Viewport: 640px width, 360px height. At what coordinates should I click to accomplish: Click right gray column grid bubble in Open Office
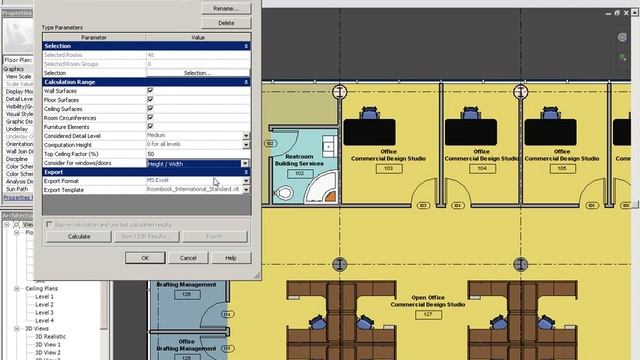click(x=520, y=264)
